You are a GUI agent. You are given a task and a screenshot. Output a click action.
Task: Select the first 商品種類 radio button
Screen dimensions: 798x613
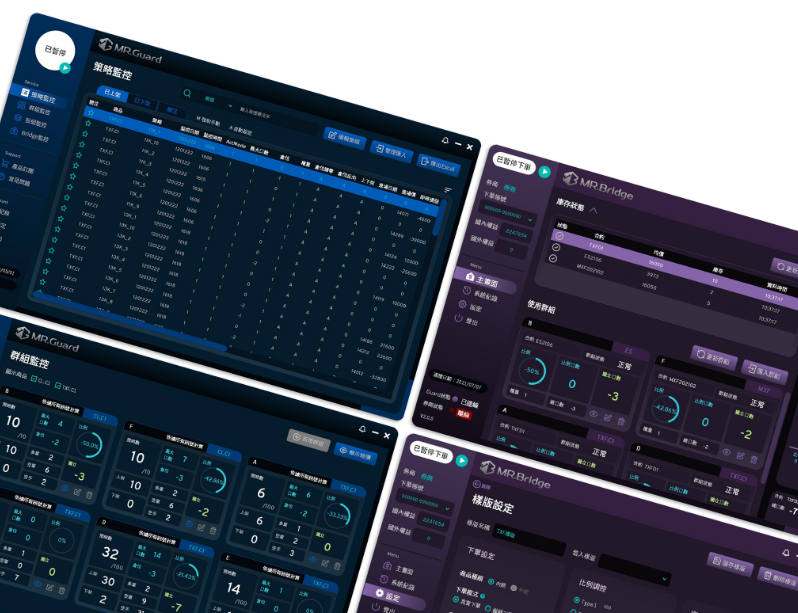point(491,581)
